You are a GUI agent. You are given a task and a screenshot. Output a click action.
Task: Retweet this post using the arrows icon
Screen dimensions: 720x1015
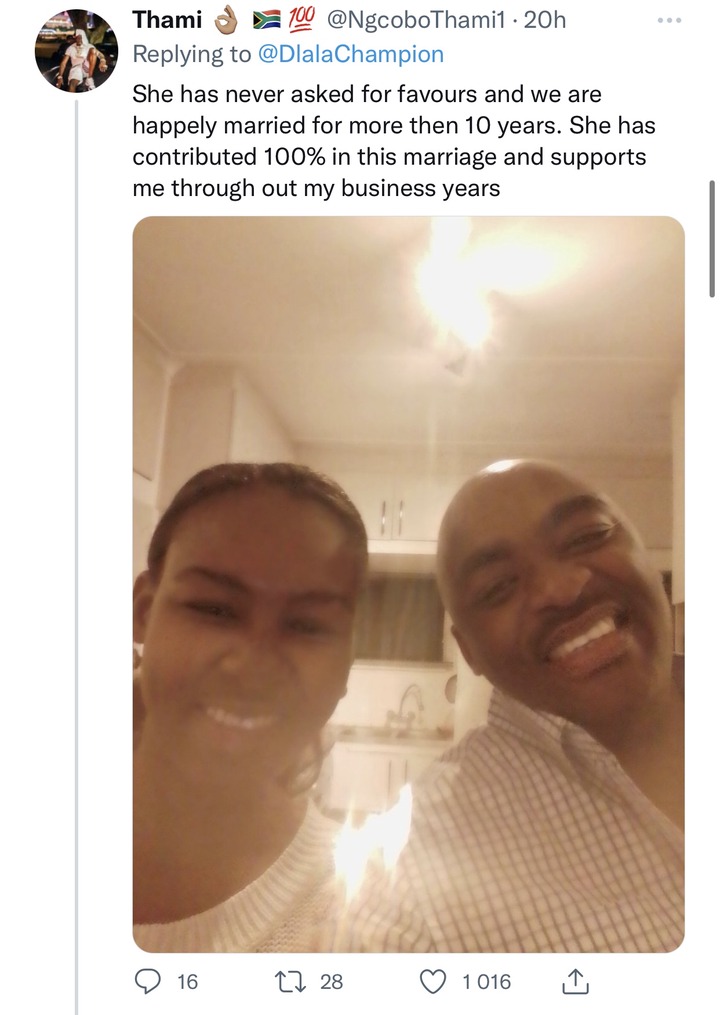296,981
